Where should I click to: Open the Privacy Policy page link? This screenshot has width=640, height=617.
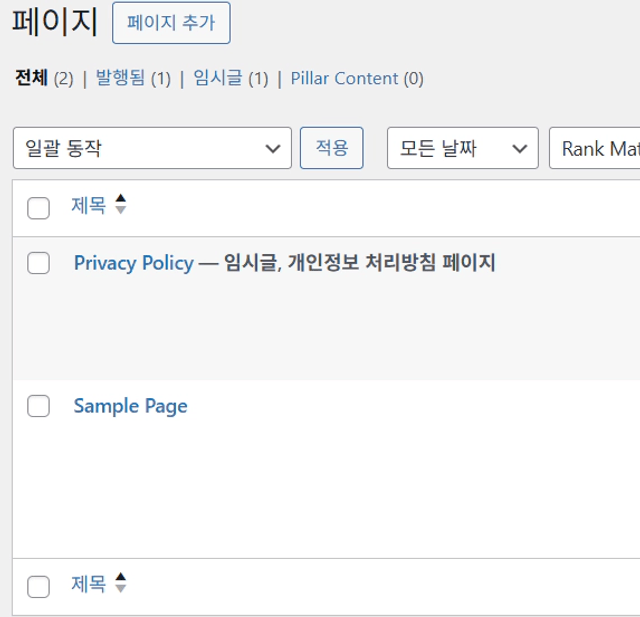coord(133,263)
